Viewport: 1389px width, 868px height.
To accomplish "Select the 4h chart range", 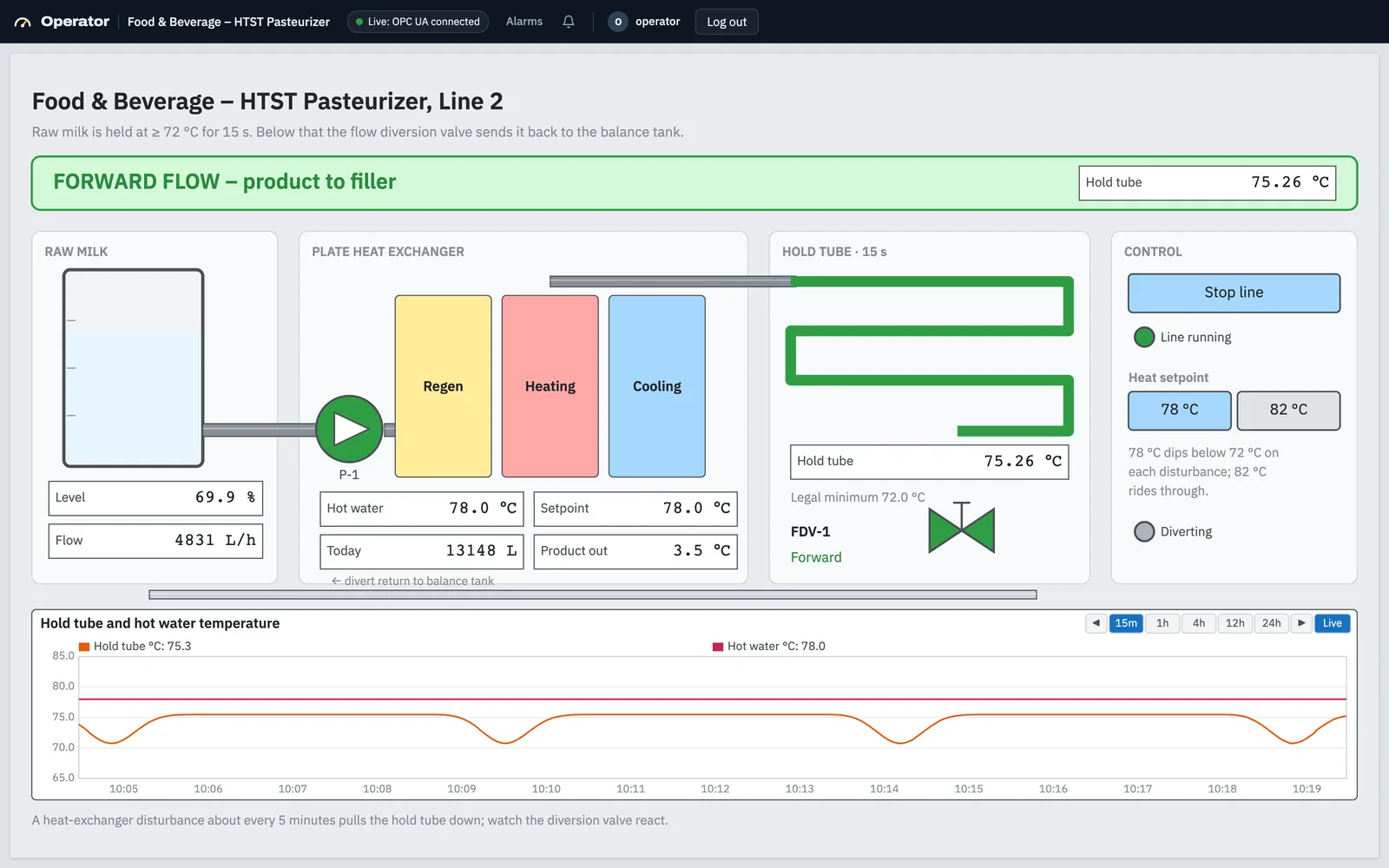I will [x=1199, y=623].
